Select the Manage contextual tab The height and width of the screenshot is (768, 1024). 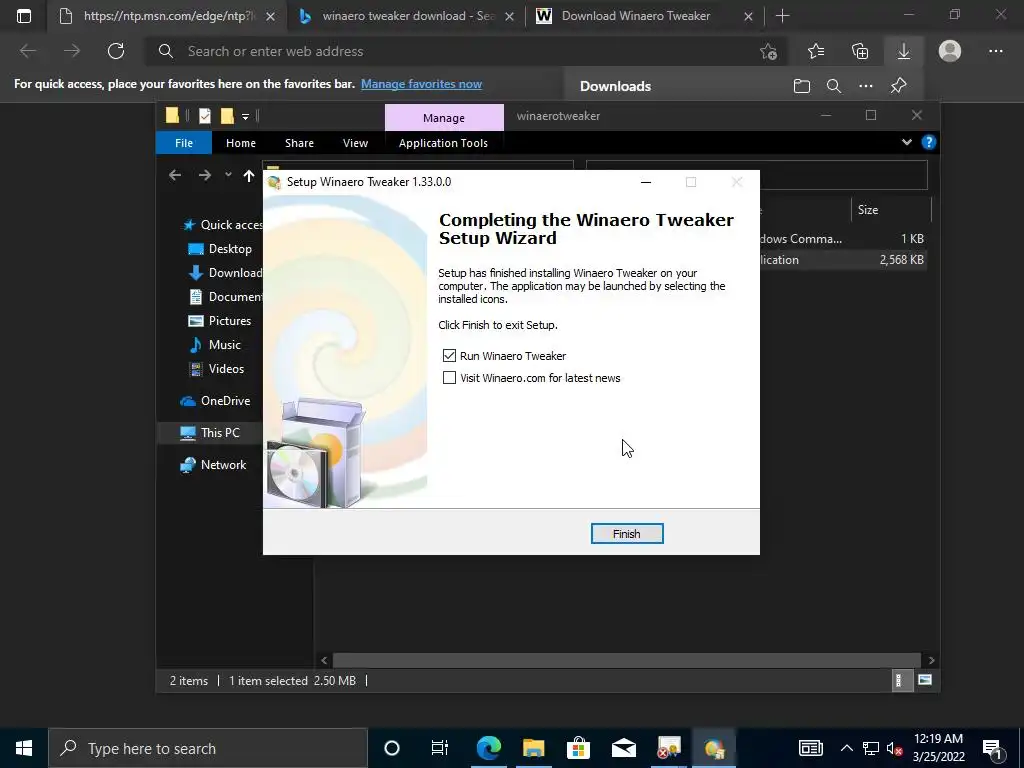(x=444, y=118)
